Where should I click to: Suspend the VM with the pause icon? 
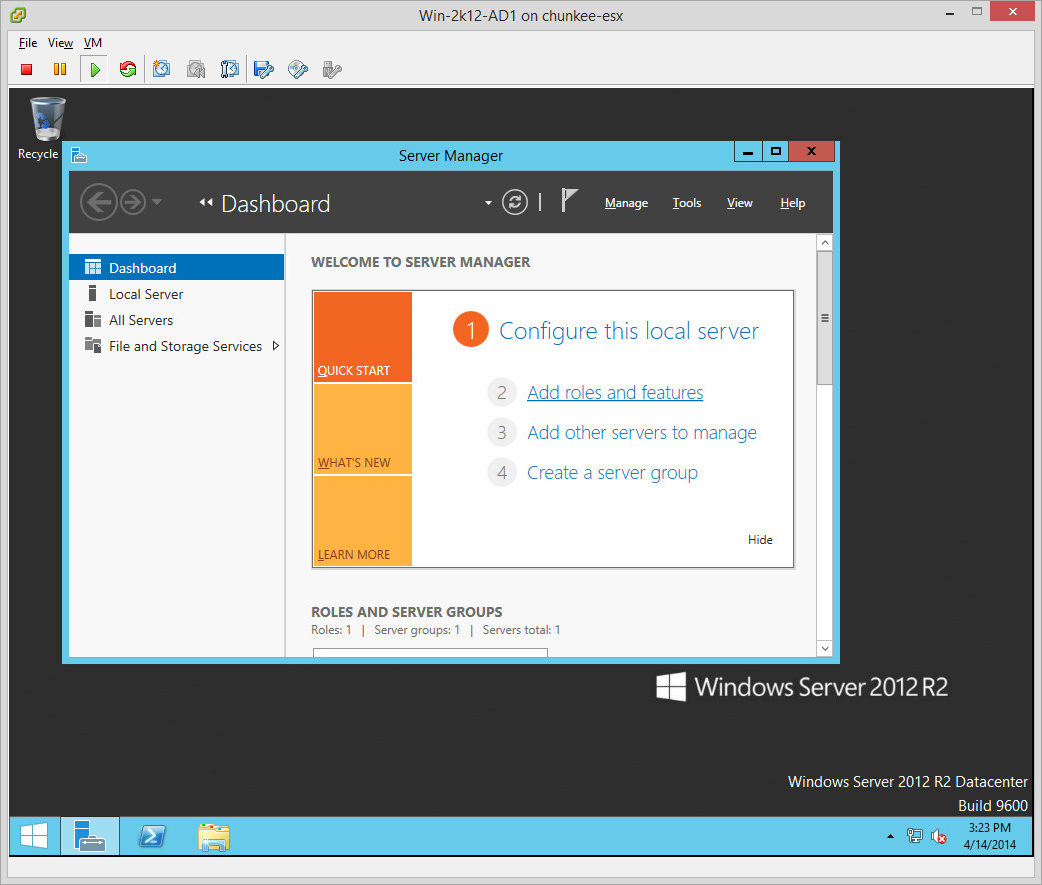(60, 69)
